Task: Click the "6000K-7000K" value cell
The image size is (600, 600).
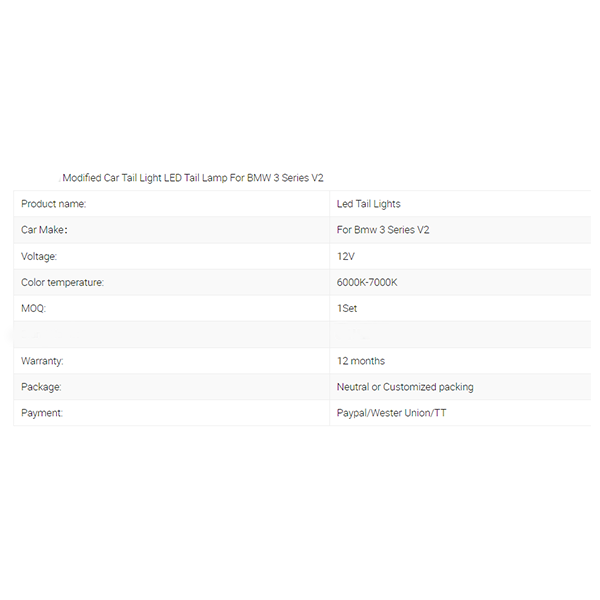Action: click(367, 283)
